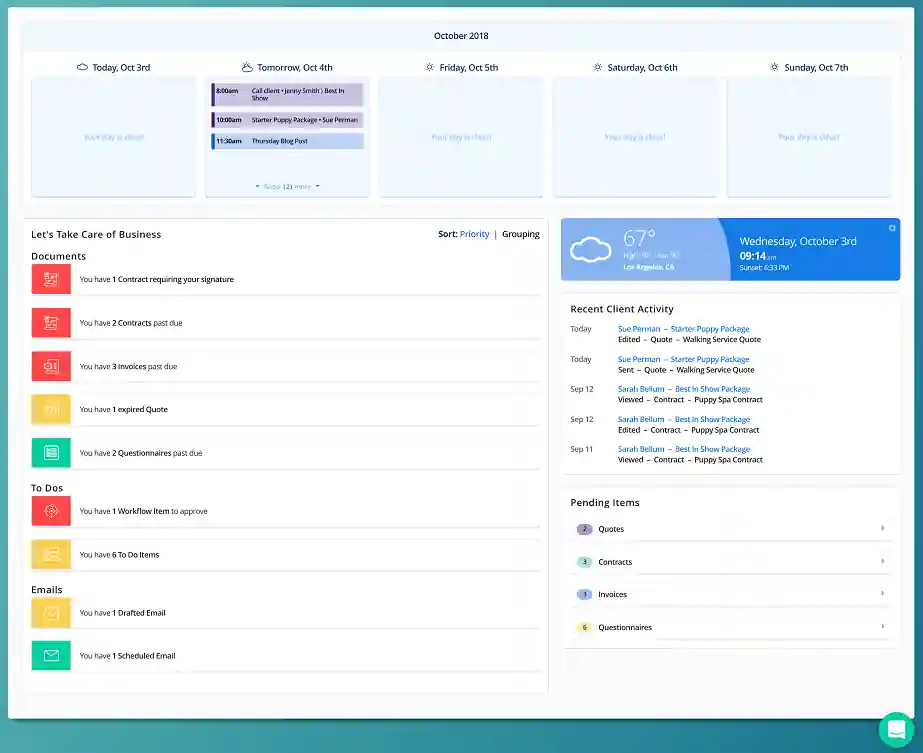This screenshot has width=923, height=753.
Task: Open weather widget settings gear
Action: (x=892, y=228)
